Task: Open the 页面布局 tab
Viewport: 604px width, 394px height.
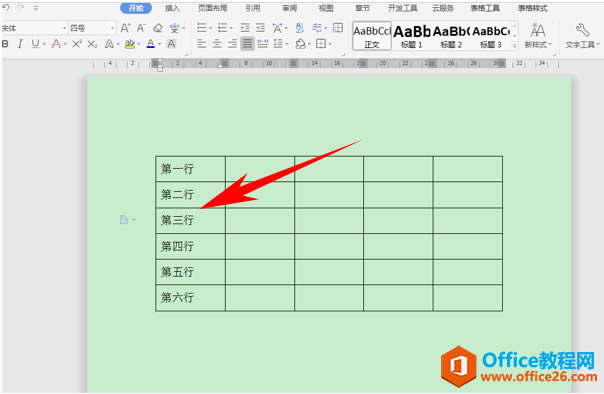Action: pos(212,8)
